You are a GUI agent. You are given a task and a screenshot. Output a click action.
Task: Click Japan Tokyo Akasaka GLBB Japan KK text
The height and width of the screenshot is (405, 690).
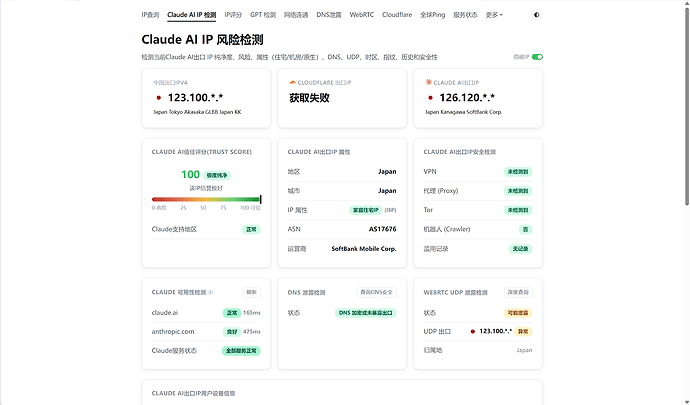point(197,112)
